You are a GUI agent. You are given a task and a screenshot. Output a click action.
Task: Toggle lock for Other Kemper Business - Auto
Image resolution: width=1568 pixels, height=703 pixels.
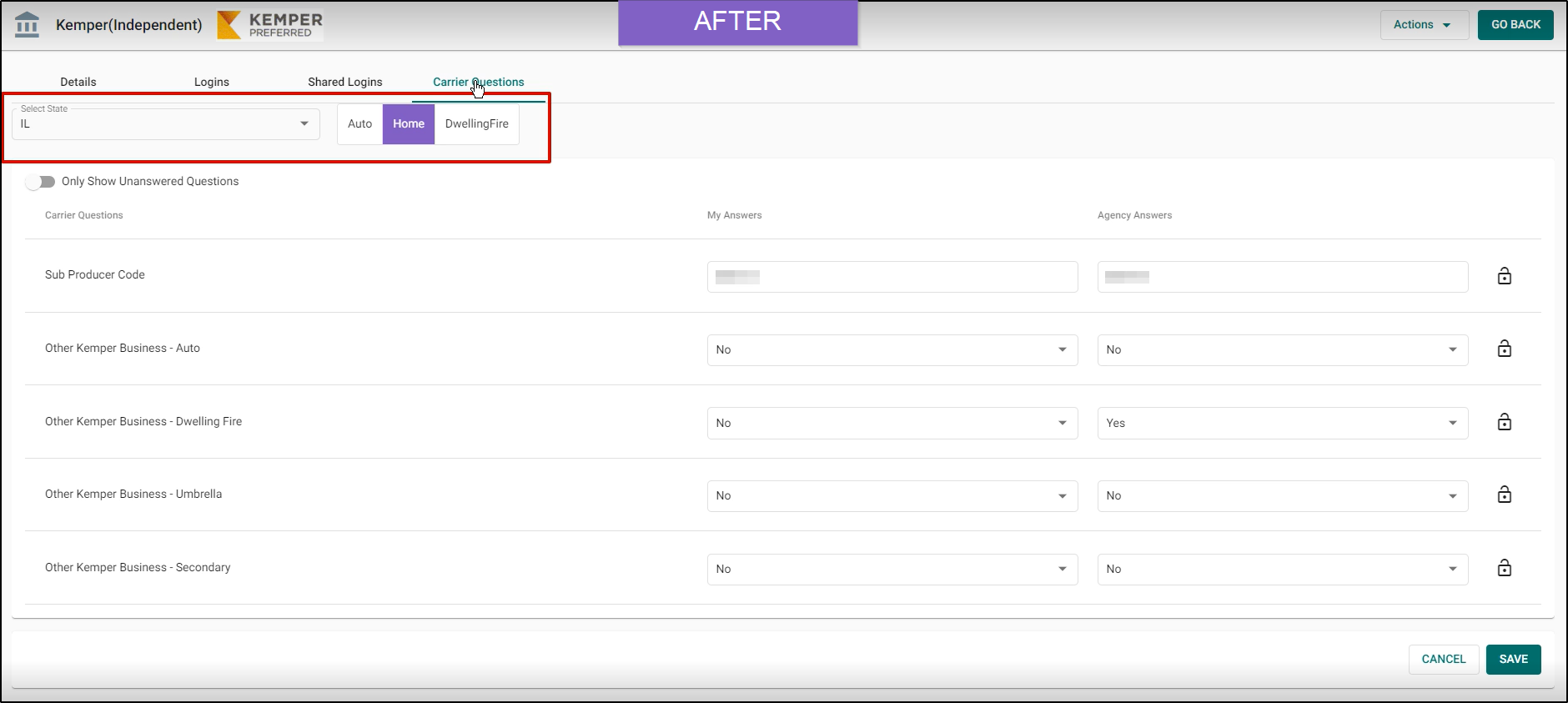point(1505,349)
